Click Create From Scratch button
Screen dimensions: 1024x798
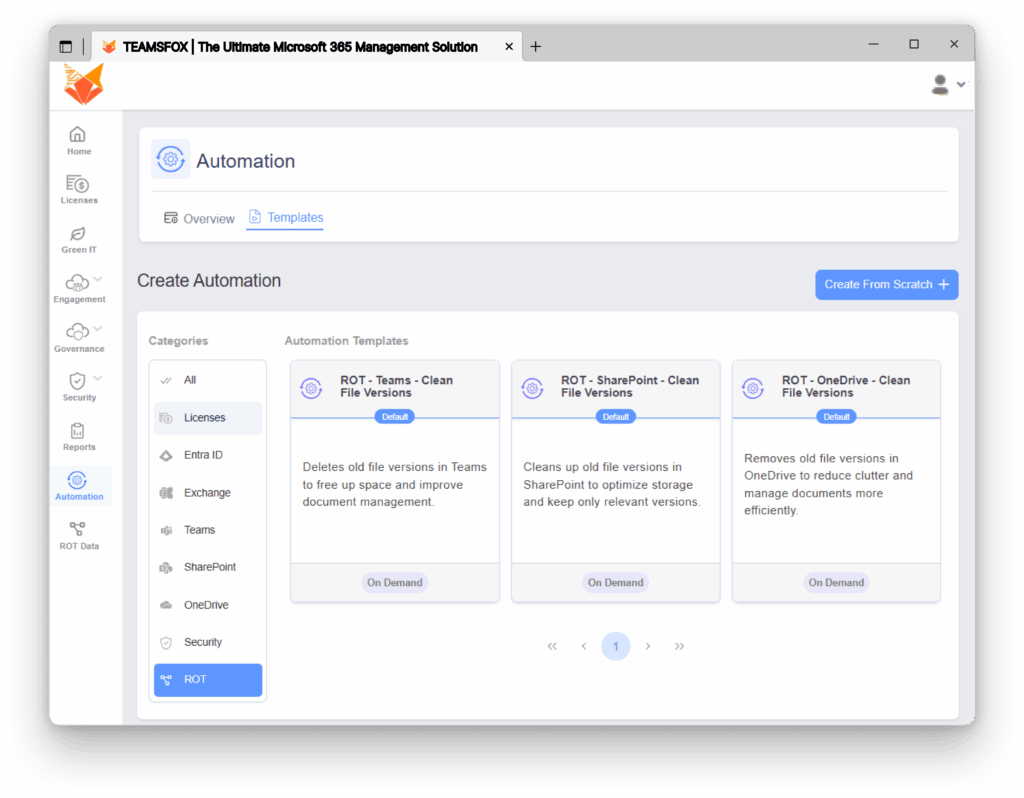886,285
